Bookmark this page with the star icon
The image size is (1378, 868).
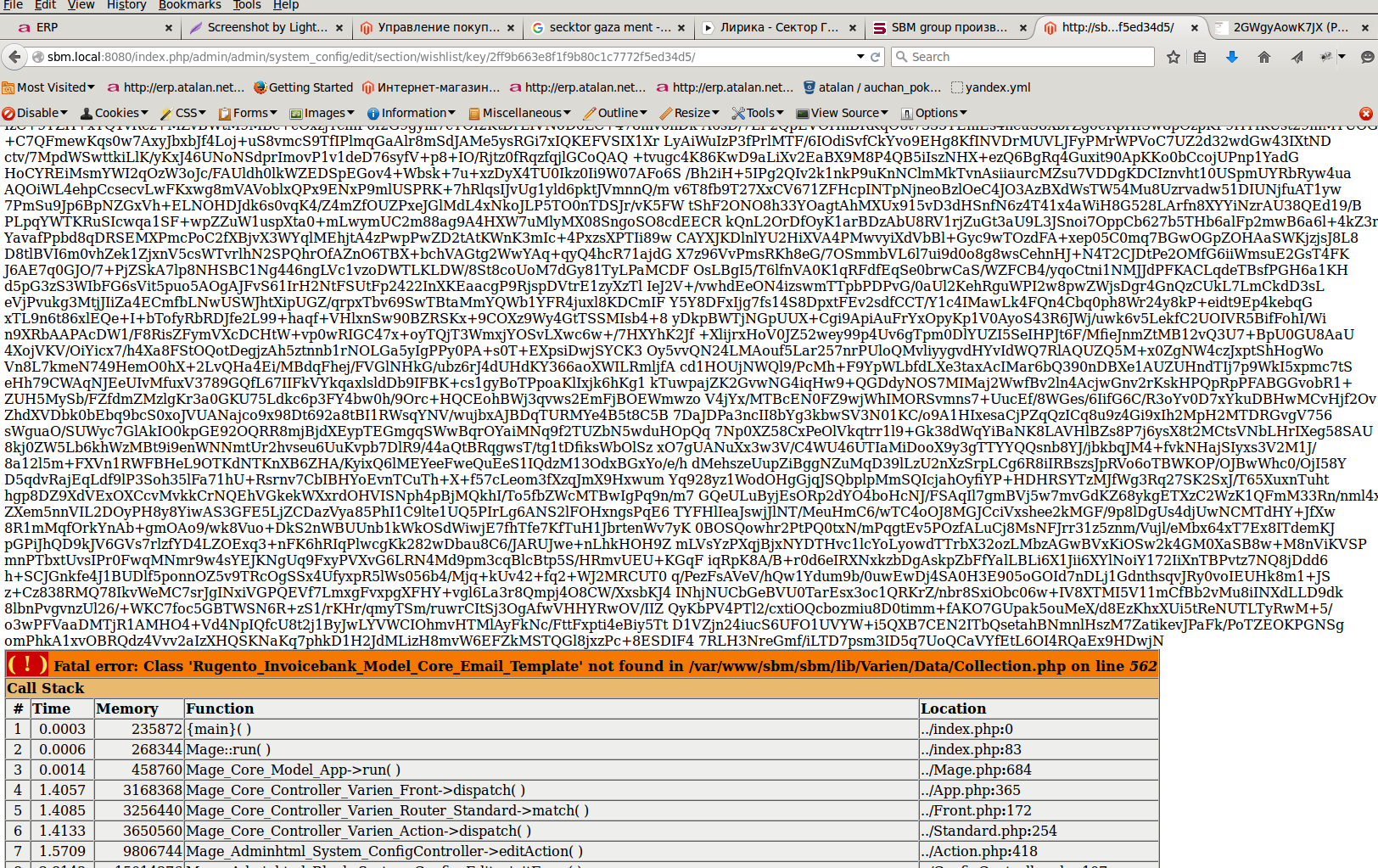pos(1174,57)
